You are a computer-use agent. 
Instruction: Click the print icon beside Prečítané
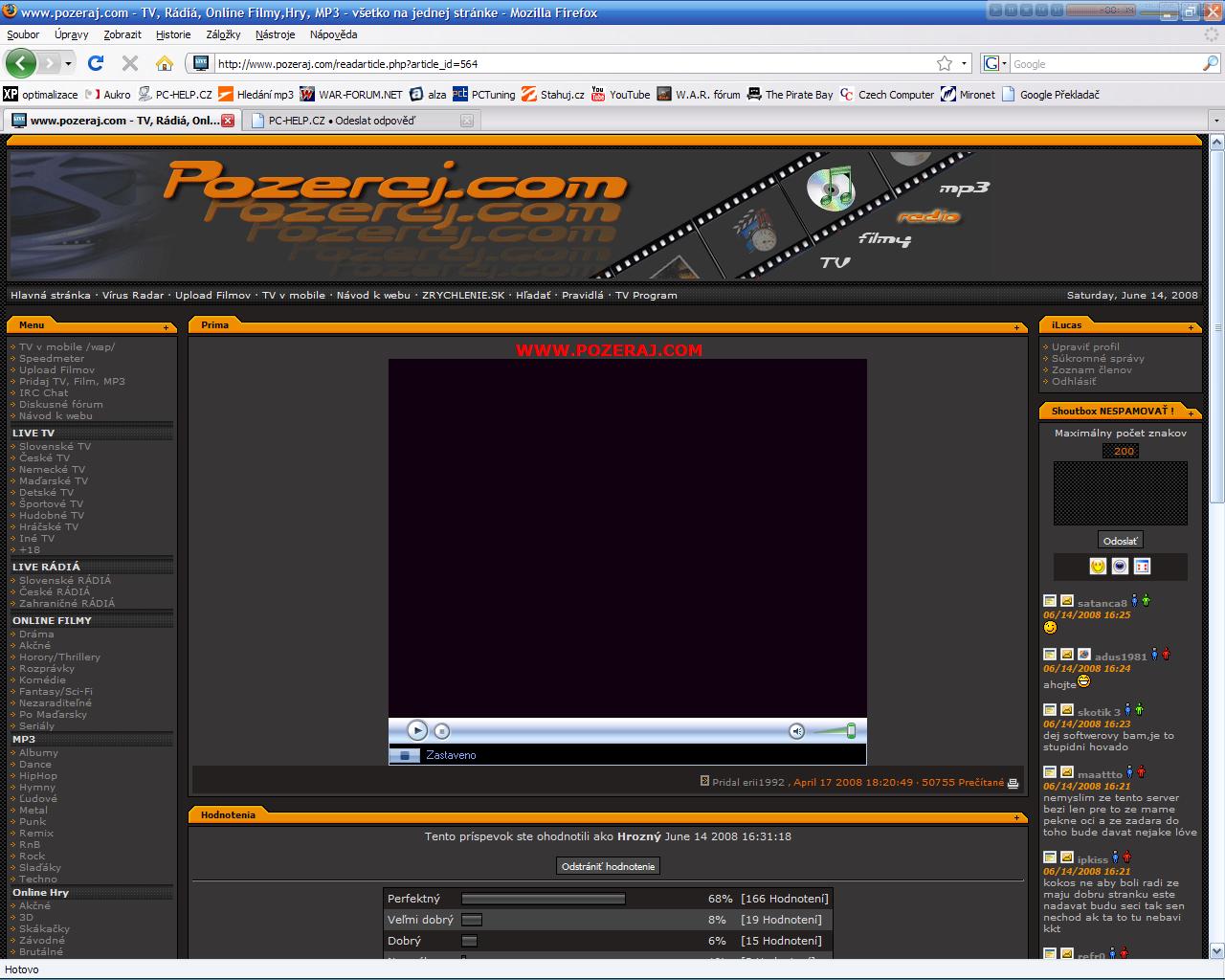pos(1013,783)
